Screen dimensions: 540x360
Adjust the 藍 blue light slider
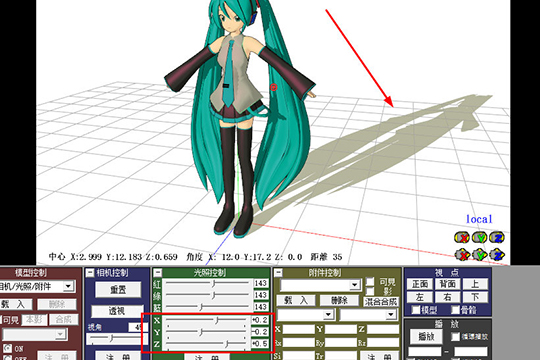[x=207, y=306]
